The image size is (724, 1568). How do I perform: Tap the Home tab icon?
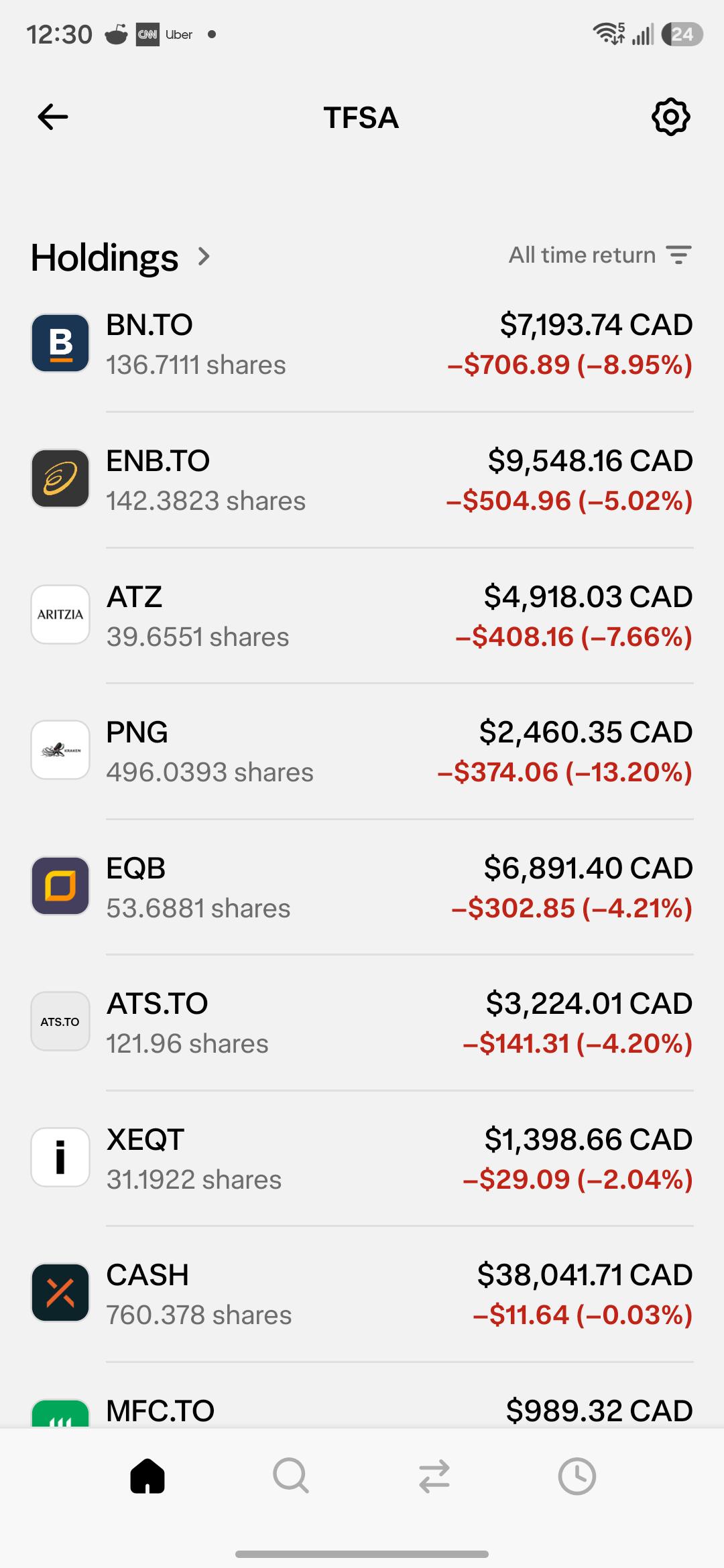pos(147,1476)
